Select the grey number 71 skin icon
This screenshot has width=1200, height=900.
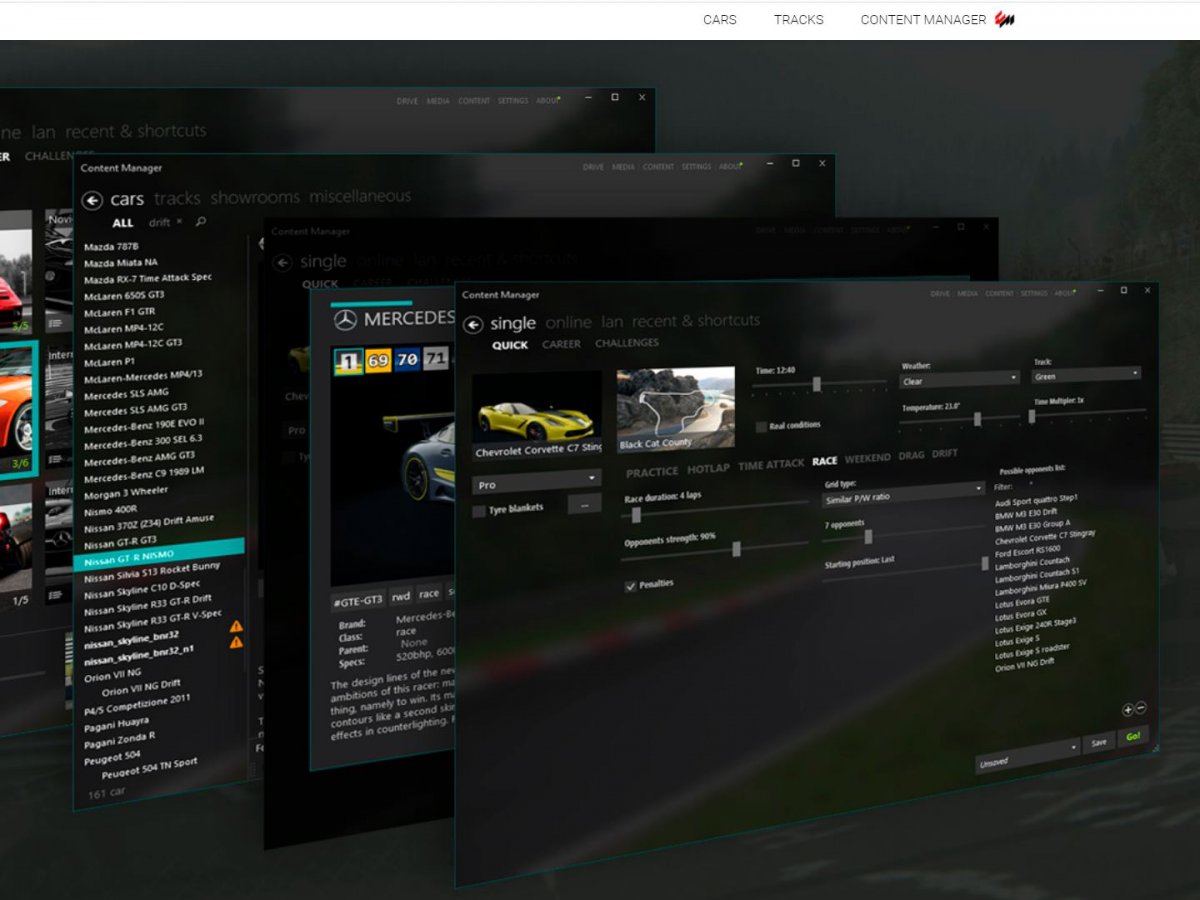pos(435,358)
